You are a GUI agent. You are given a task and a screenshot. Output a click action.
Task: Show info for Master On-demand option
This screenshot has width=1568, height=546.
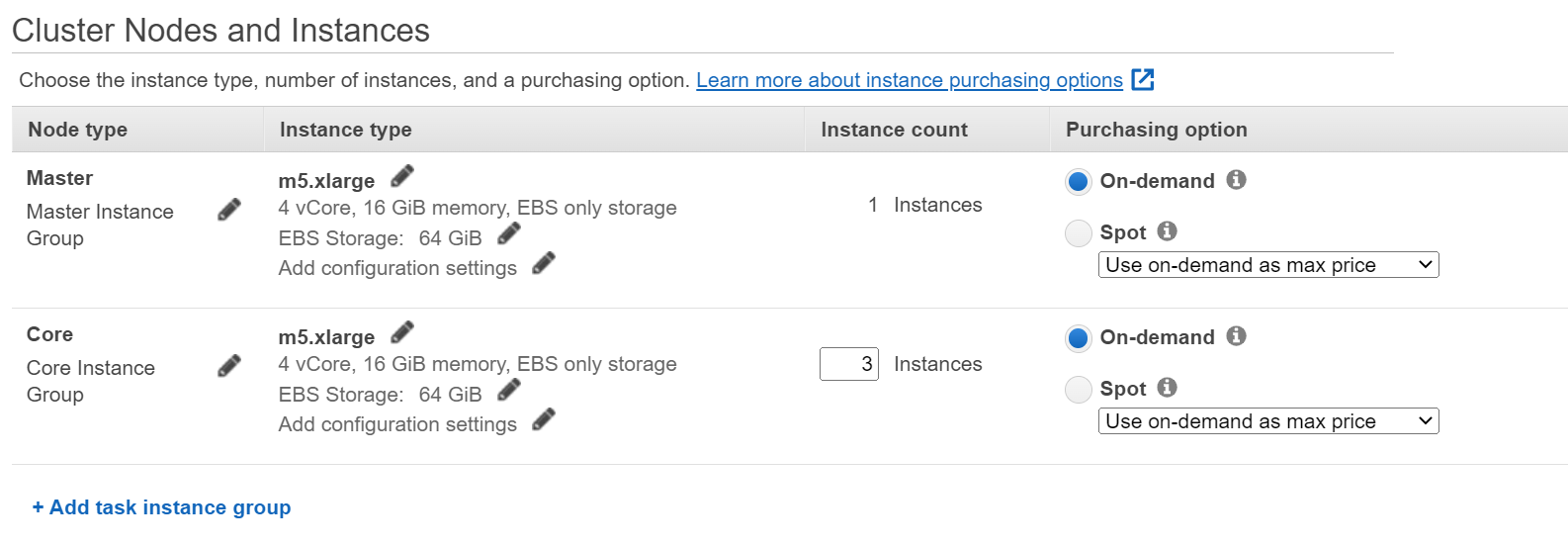click(x=1236, y=180)
